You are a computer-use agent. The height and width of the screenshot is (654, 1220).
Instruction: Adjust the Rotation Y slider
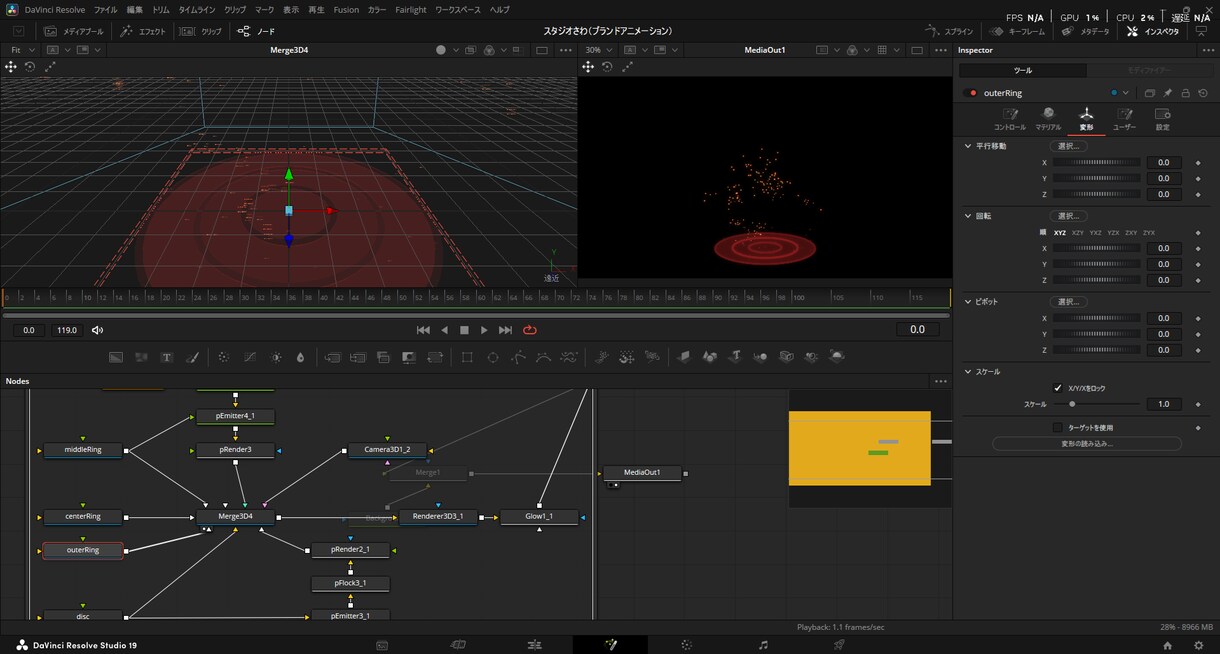[x=1096, y=264]
